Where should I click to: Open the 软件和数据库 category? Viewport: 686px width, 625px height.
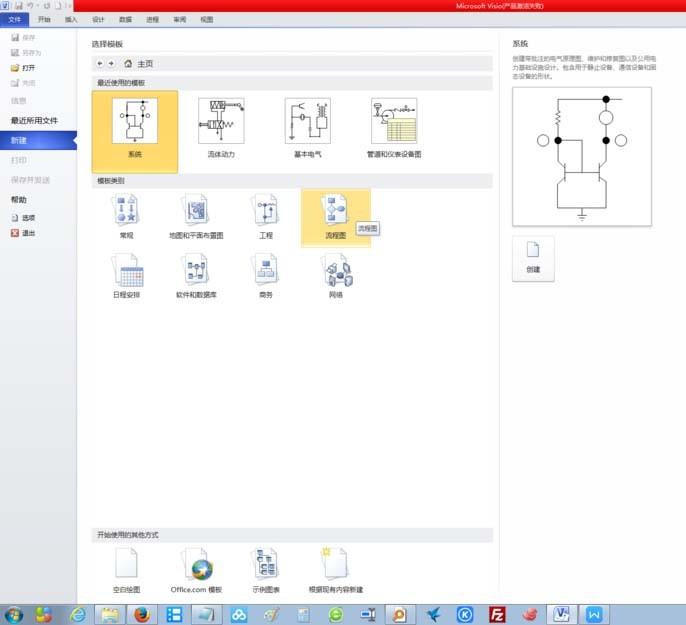[x=196, y=276]
